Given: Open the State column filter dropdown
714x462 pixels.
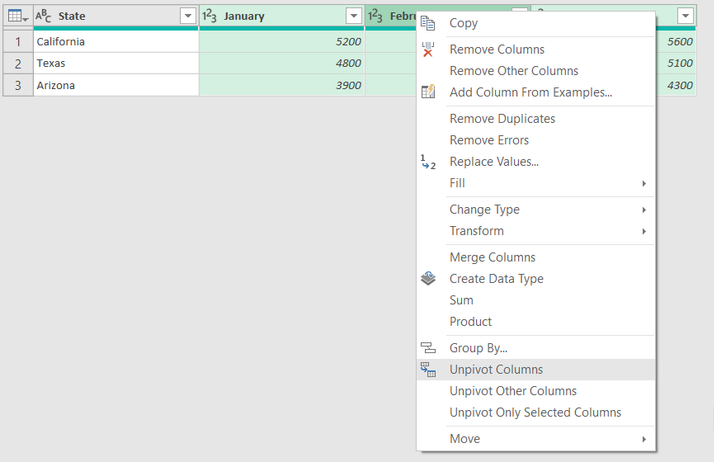Looking at the screenshot, I should (188, 16).
